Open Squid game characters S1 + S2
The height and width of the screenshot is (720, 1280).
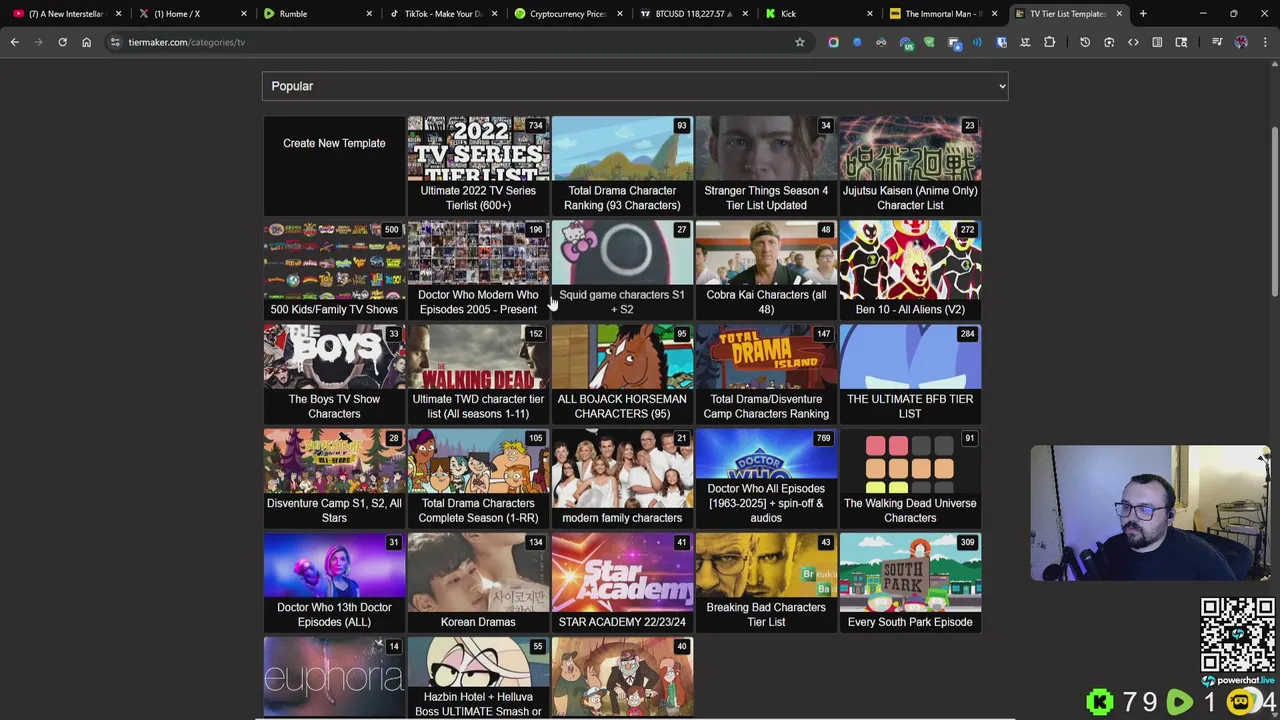tap(622, 269)
